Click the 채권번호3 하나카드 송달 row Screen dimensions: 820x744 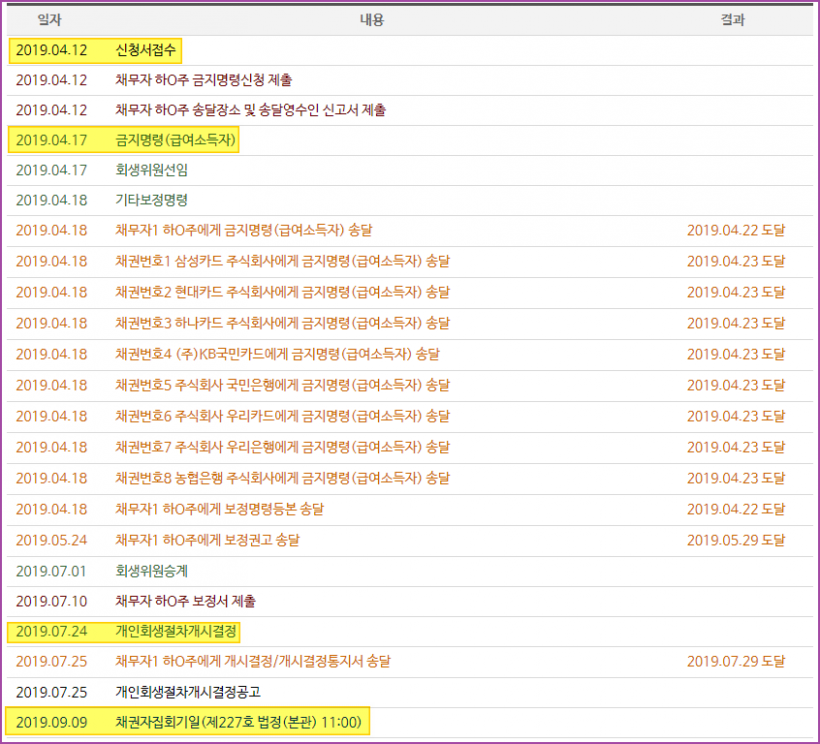[409, 323]
